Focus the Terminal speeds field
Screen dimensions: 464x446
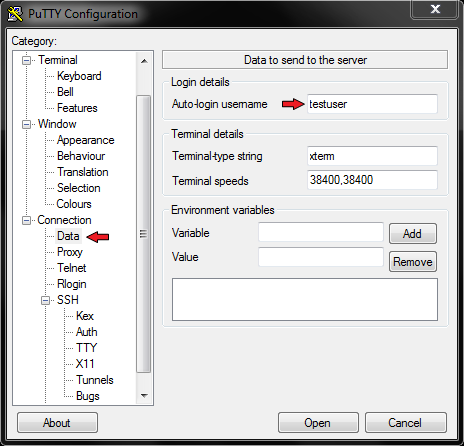click(372, 180)
